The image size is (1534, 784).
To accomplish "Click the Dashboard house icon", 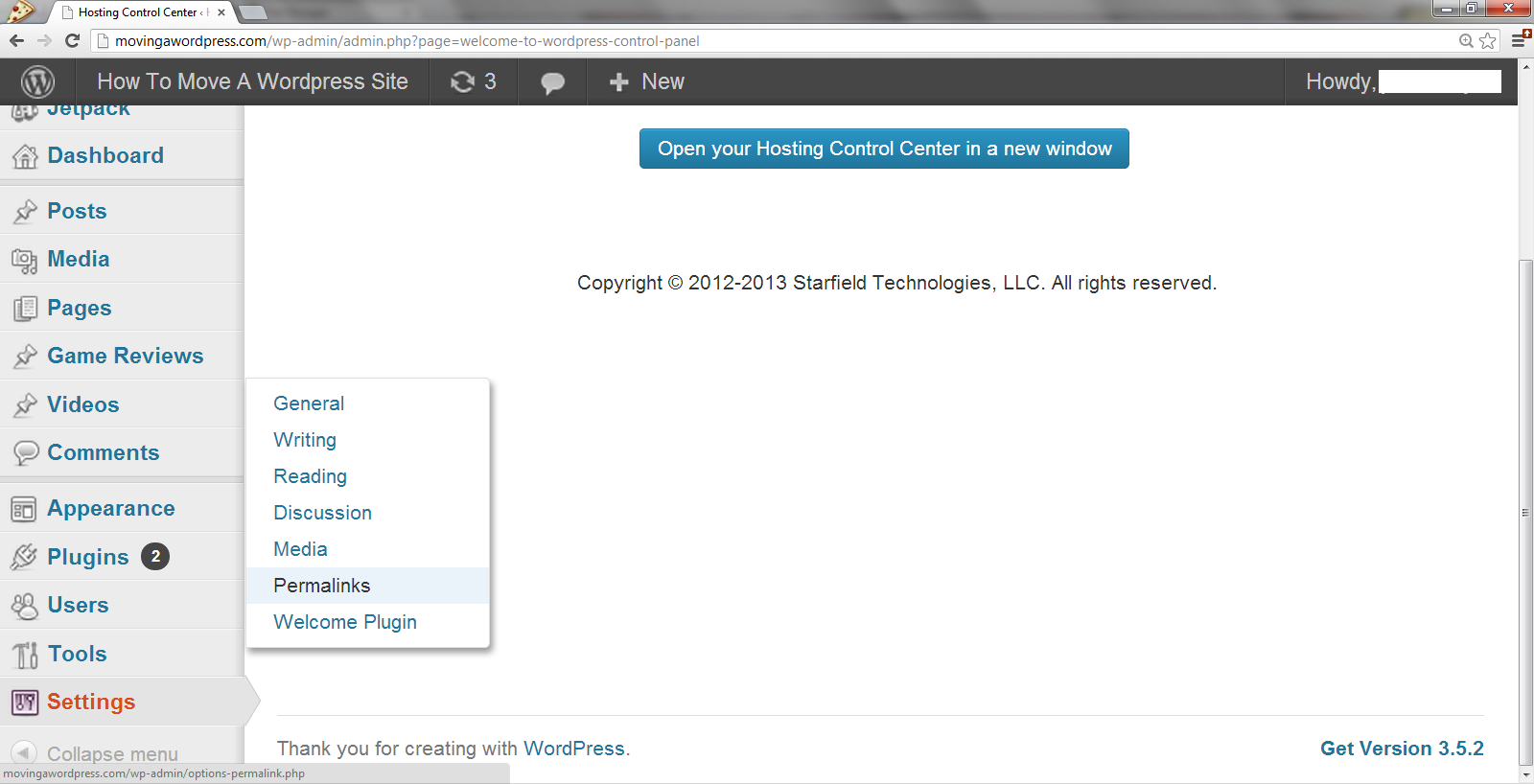I will coord(25,155).
